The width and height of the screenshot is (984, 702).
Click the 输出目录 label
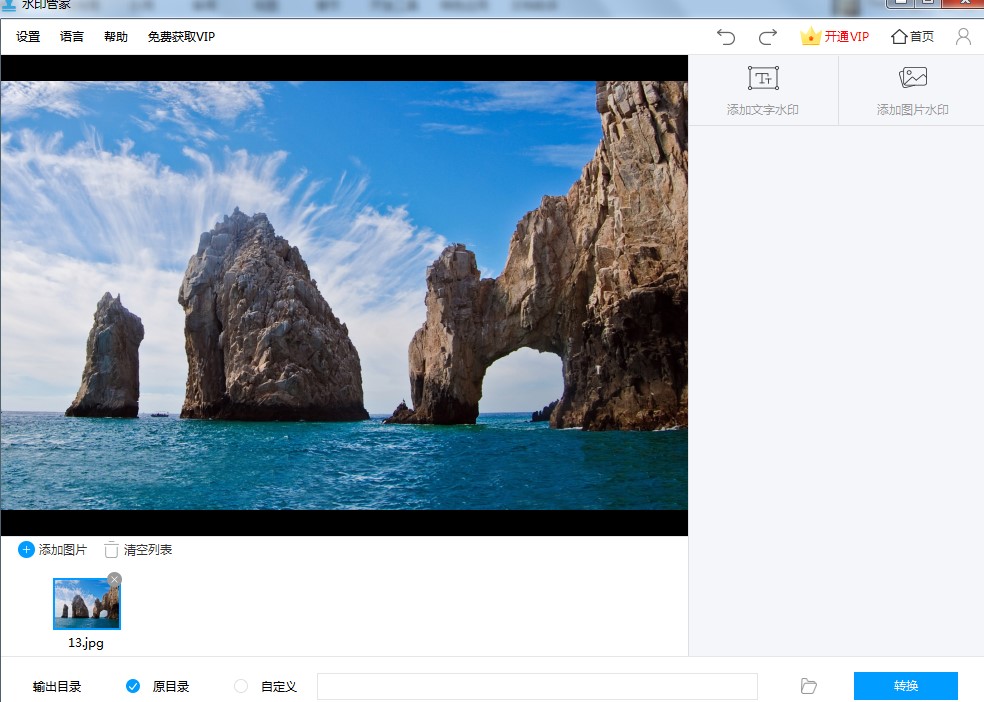(x=57, y=686)
